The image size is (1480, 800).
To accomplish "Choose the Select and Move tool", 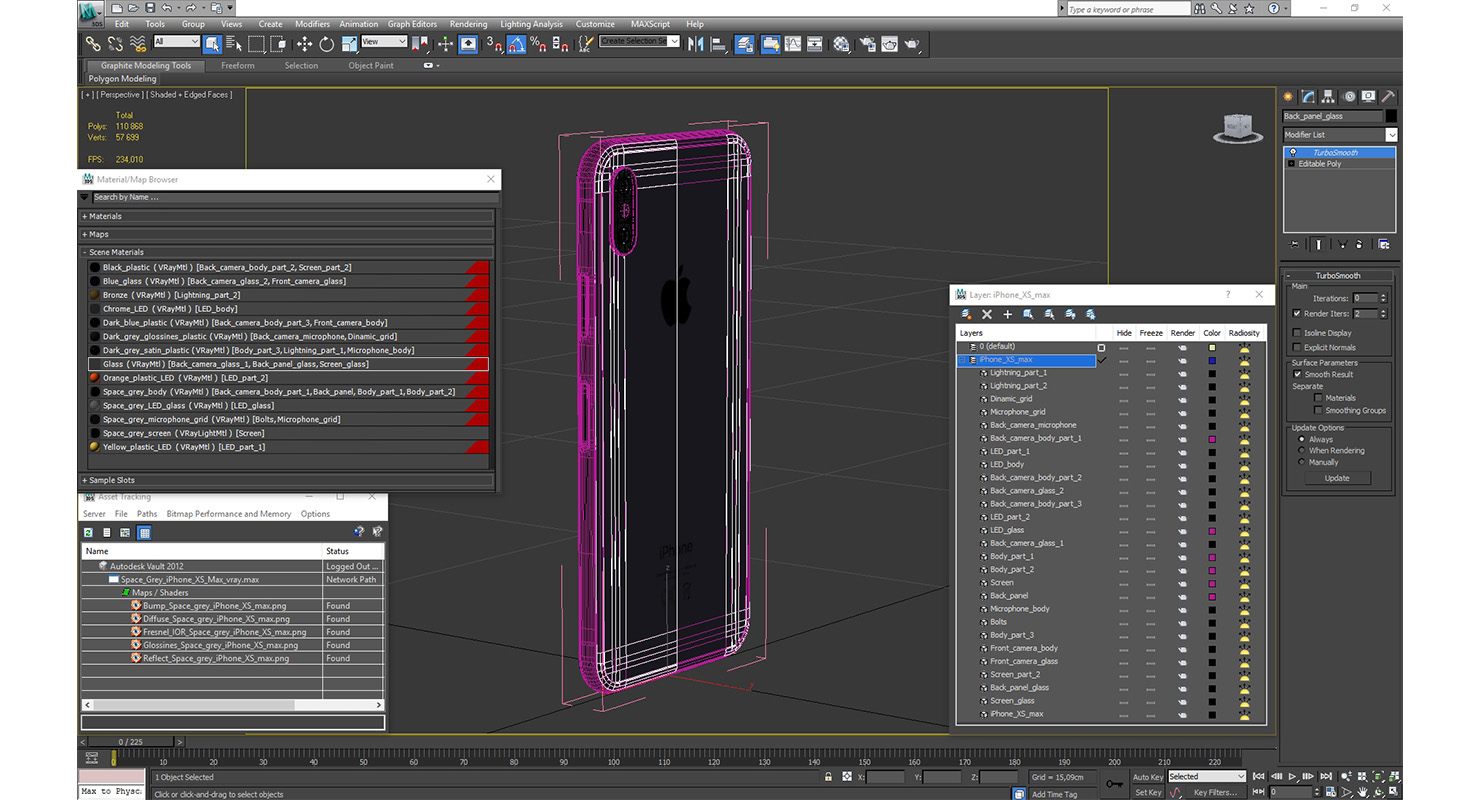I will pos(304,43).
